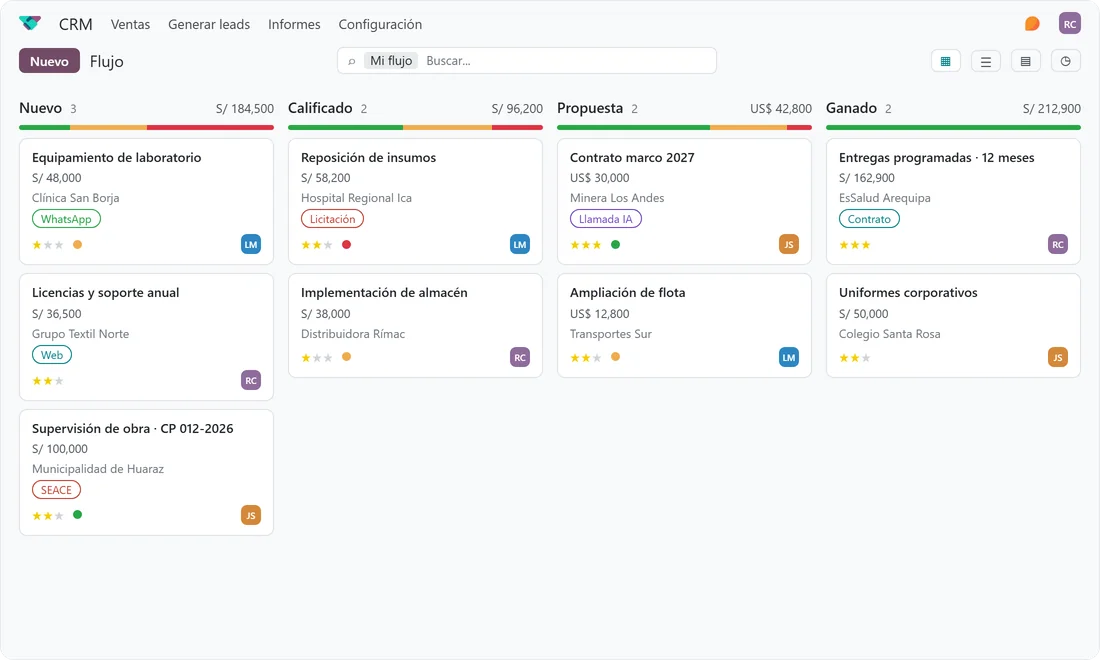Click RC avatar on Implementación de almacén card
The width and height of the screenshot is (1100, 660).
(x=519, y=357)
